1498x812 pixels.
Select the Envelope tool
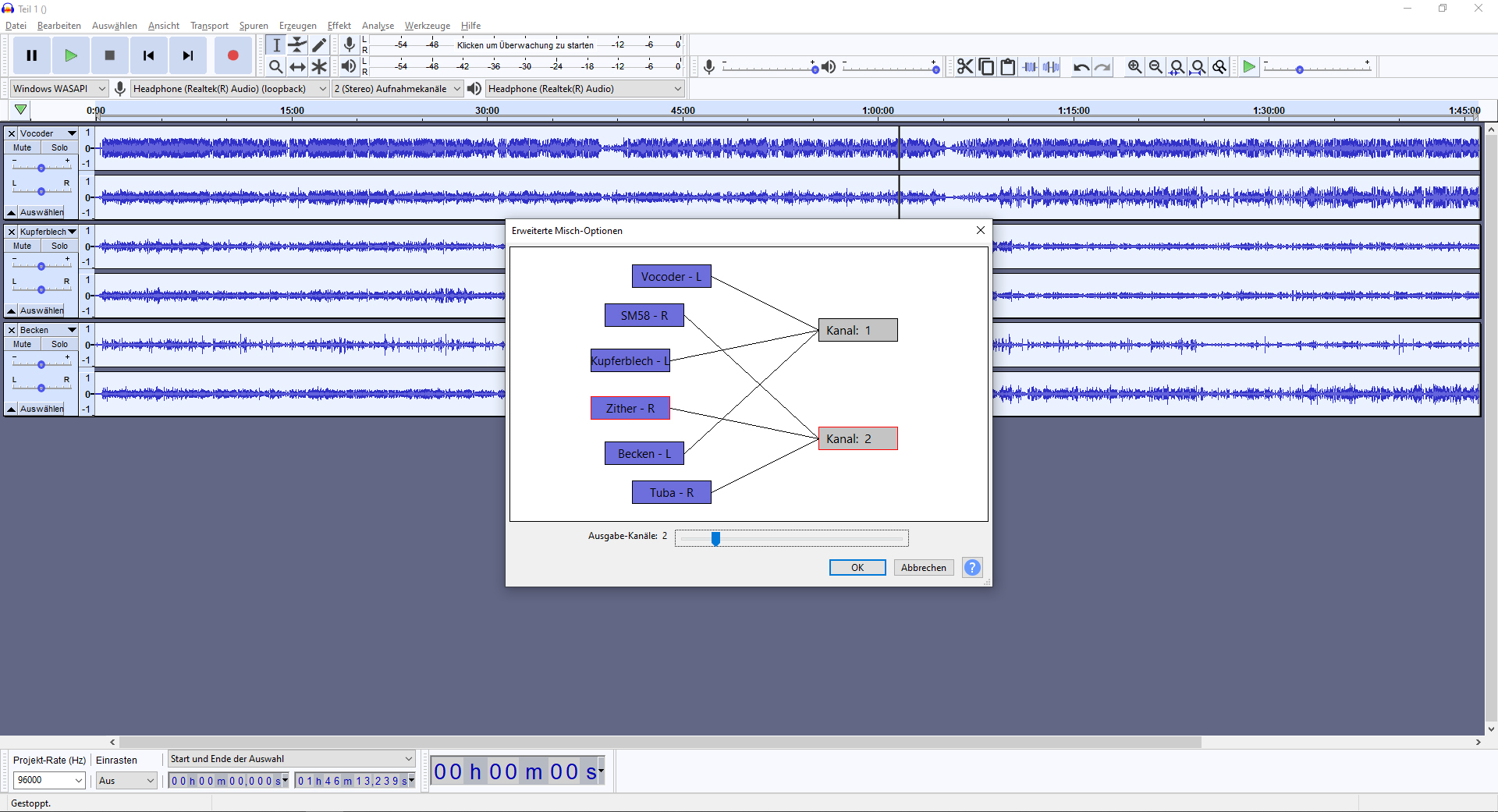[297, 45]
